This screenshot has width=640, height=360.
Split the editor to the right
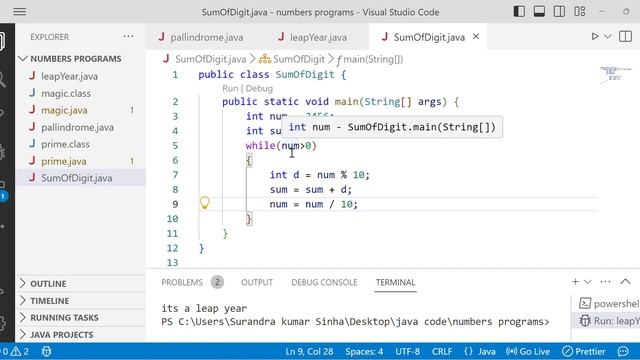point(625,36)
